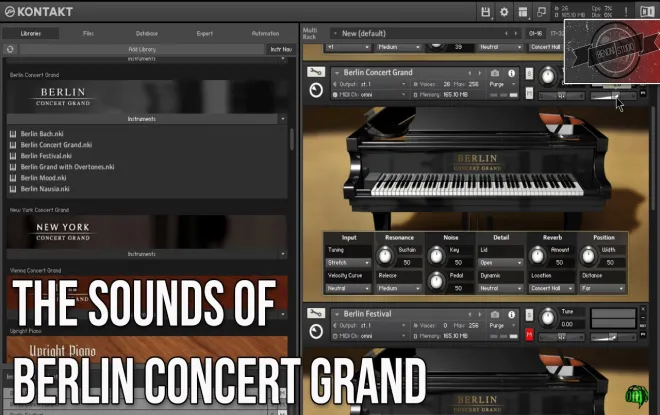
Task: Click Instruments bar under Berlin Concert Grand banner
Action: 142,119
